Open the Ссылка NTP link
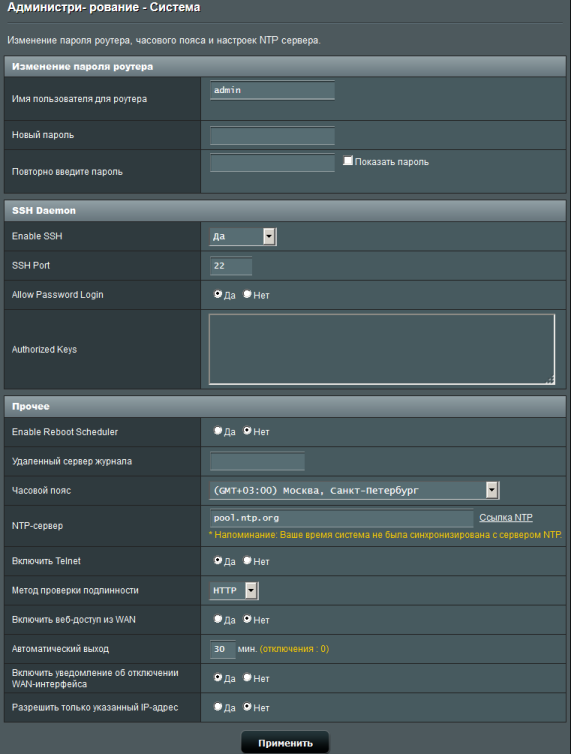This screenshot has height=754, width=571. [x=506, y=518]
